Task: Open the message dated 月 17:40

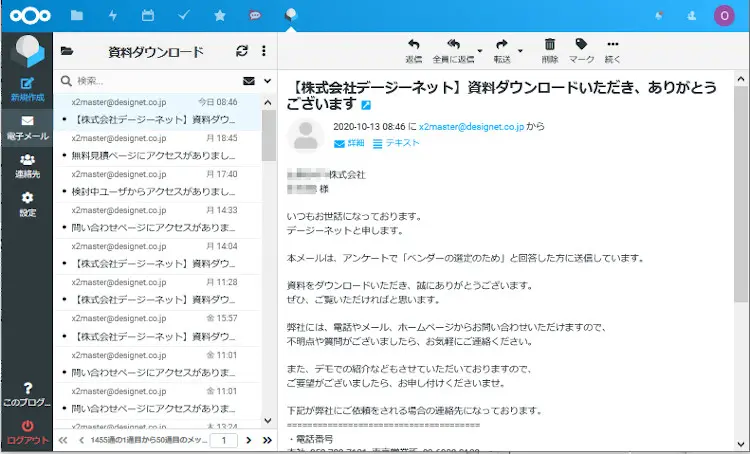Action: [x=158, y=184]
